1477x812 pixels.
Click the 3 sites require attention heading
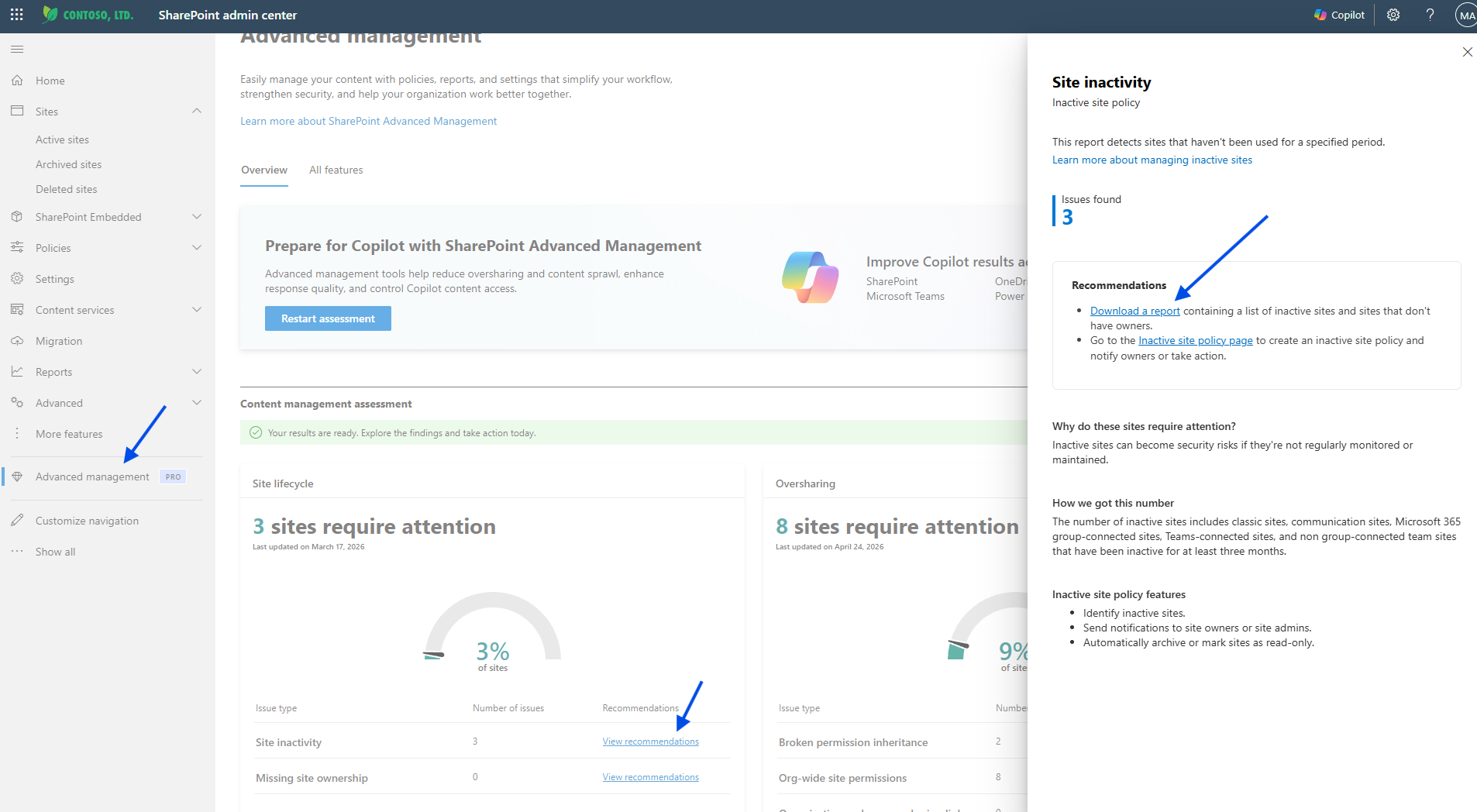click(x=374, y=526)
